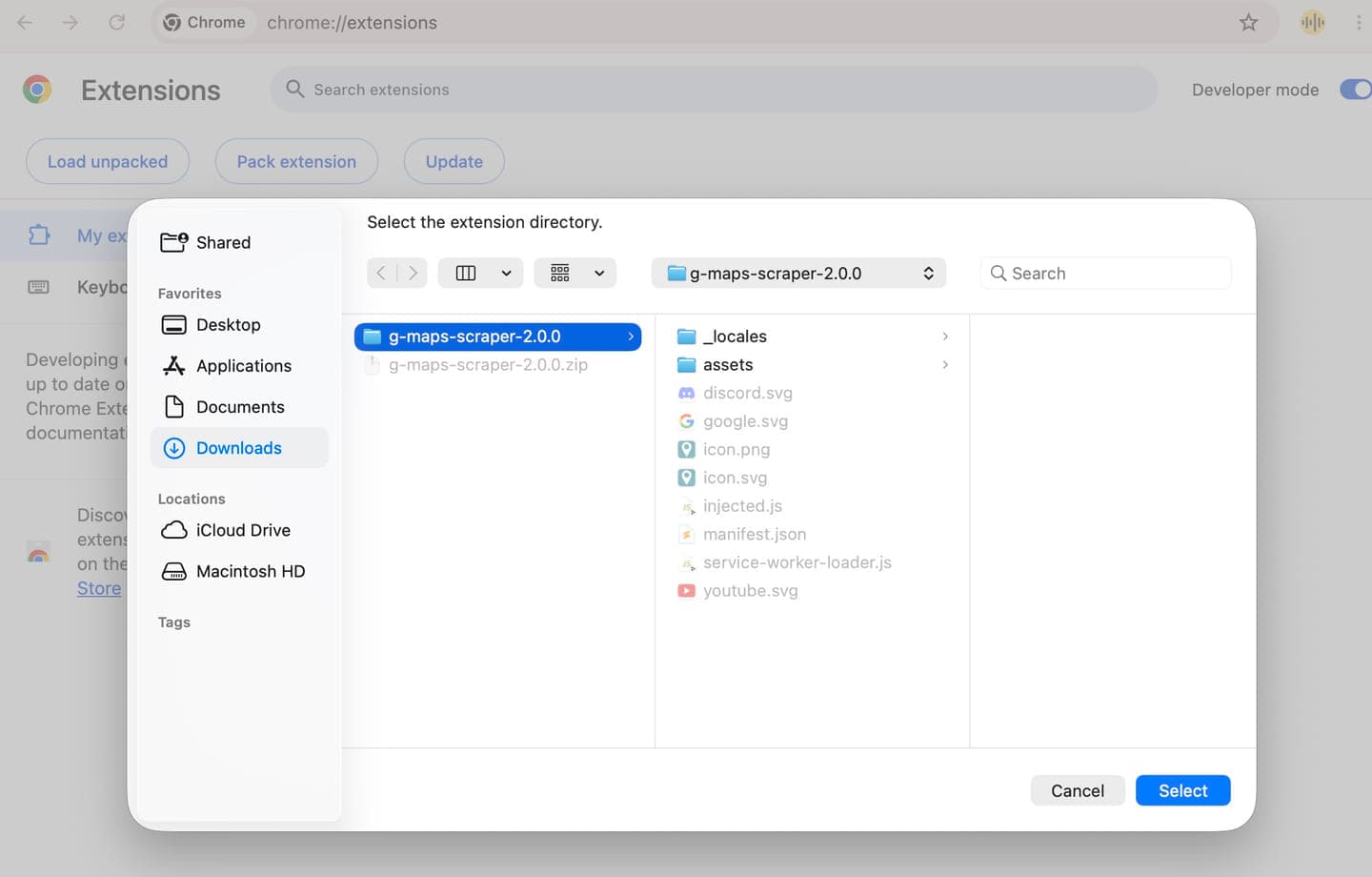This screenshot has height=877, width=1372.
Task: Click the column view icon
Action: [x=466, y=274]
